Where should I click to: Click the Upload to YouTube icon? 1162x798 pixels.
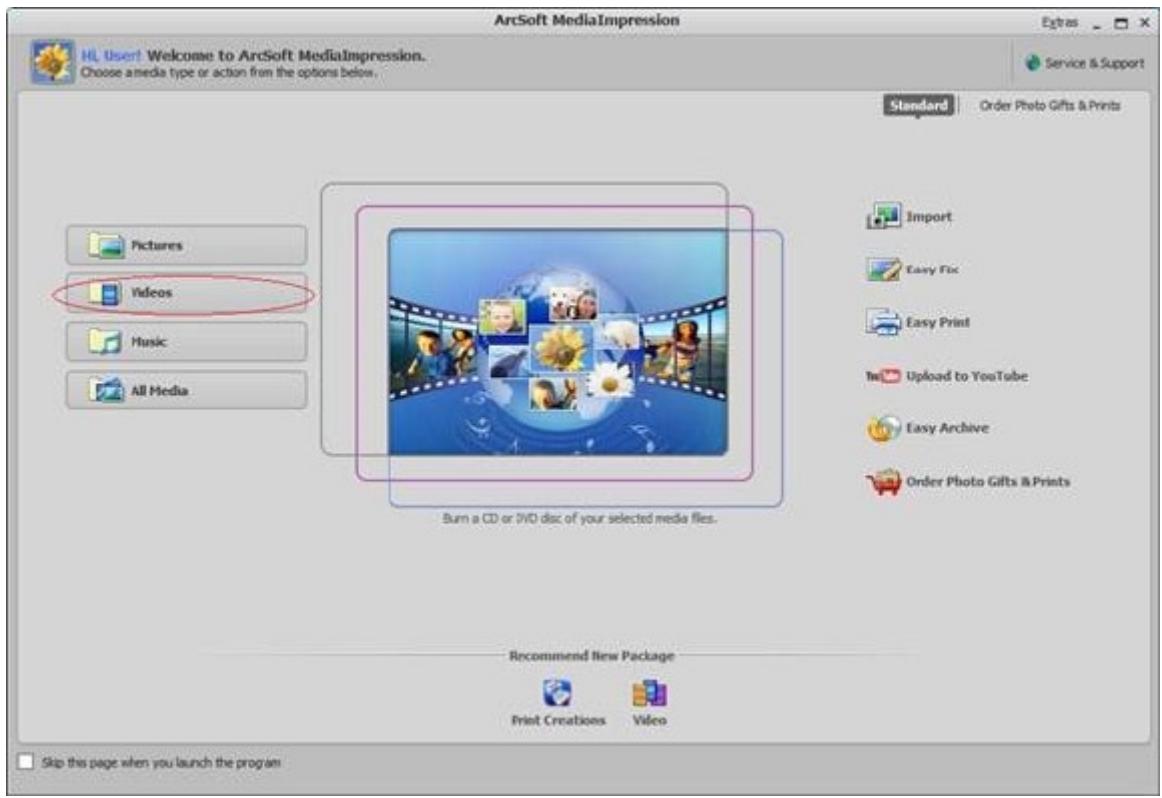[x=883, y=376]
